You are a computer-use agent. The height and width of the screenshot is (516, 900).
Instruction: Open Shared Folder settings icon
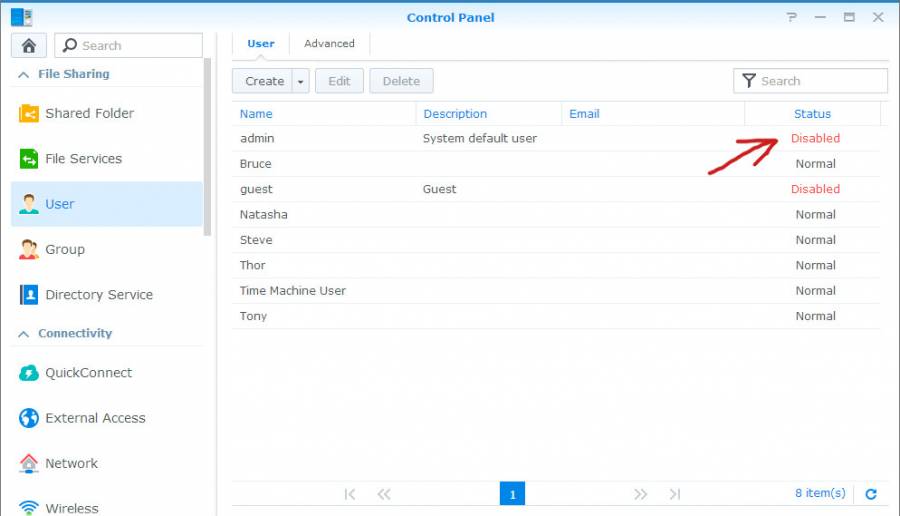coord(29,114)
